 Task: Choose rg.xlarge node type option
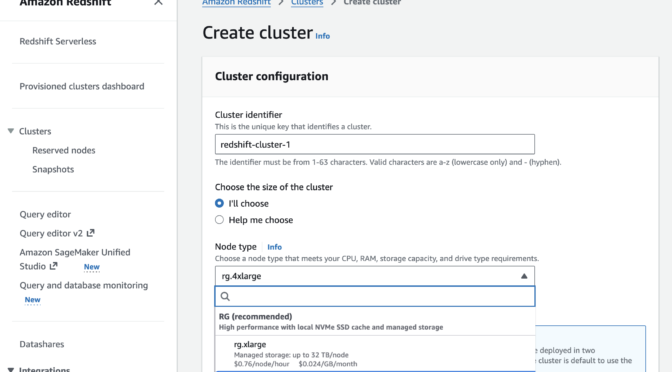[375, 354]
